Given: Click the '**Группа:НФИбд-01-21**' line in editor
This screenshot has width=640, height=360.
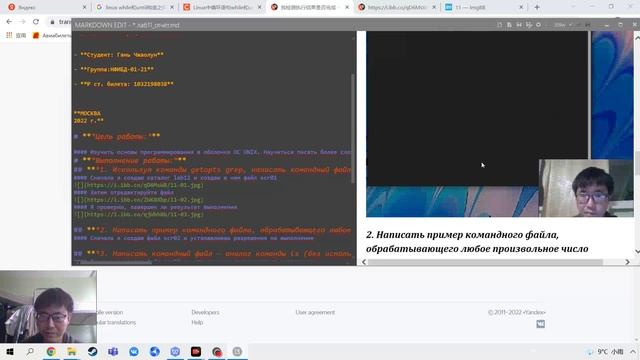Looking at the screenshot, I should 114,69.
